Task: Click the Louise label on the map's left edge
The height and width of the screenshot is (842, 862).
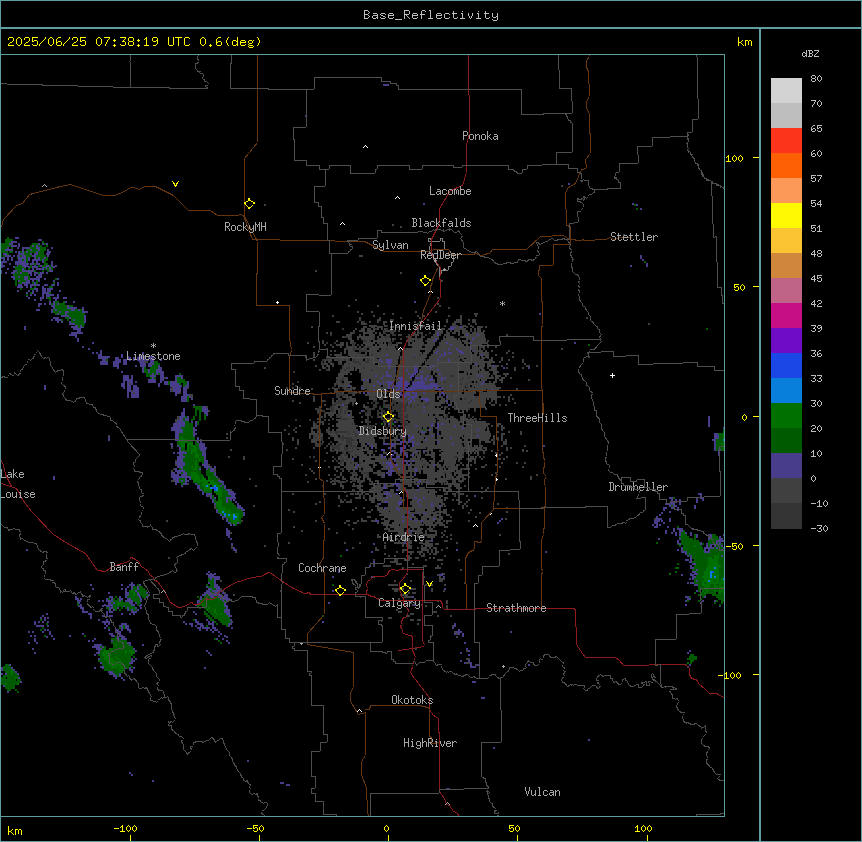Action: tap(18, 494)
